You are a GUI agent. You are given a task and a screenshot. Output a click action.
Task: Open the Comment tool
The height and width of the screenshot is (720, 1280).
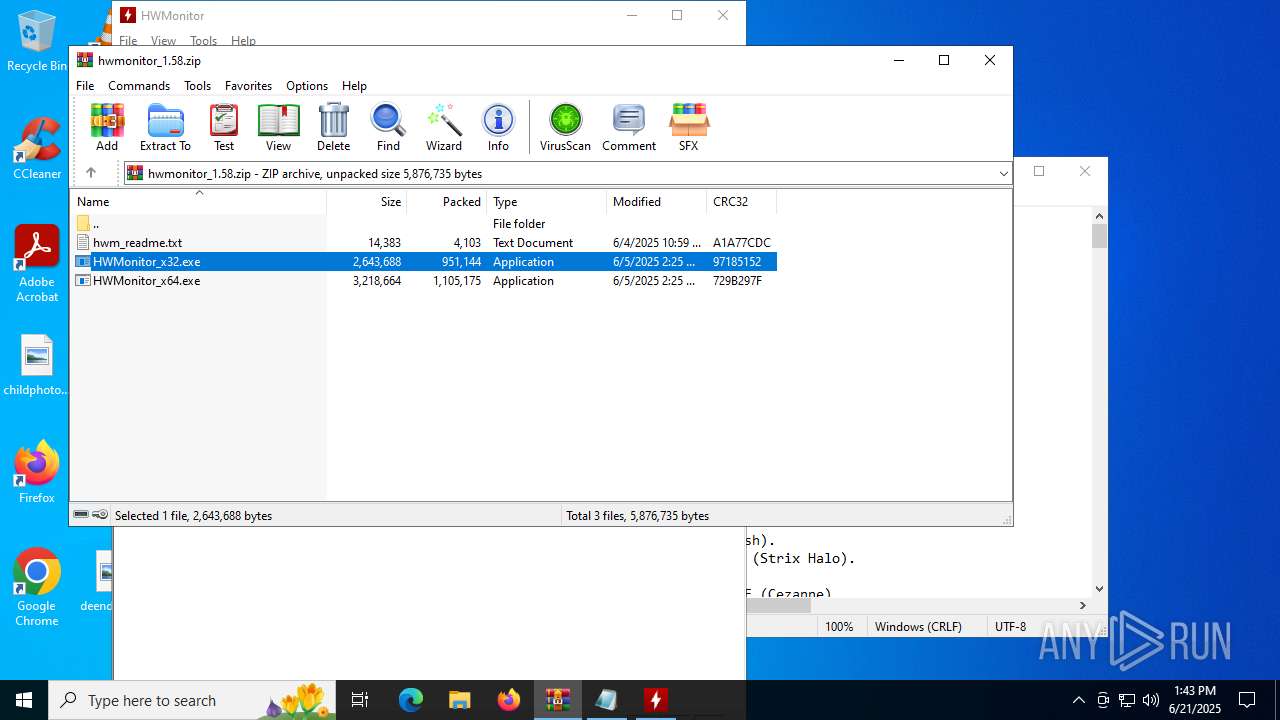[629, 127]
